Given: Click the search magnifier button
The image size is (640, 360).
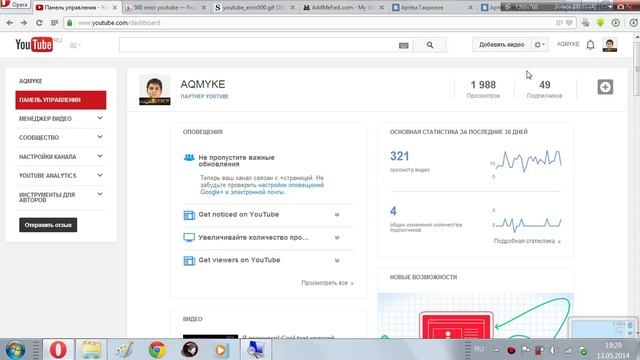Looking at the screenshot, I should point(430,45).
